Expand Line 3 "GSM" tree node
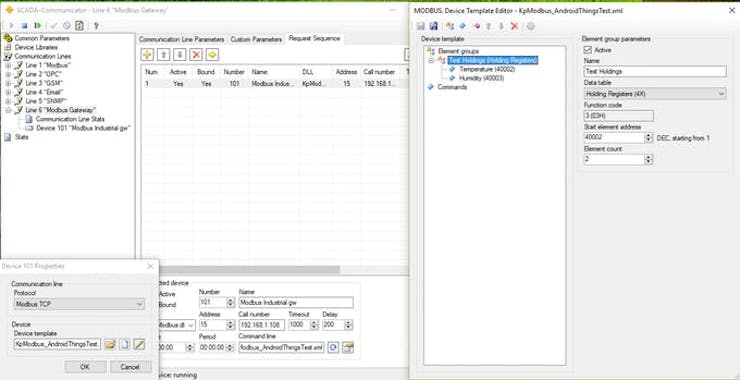The height and width of the screenshot is (380, 740). [8, 83]
